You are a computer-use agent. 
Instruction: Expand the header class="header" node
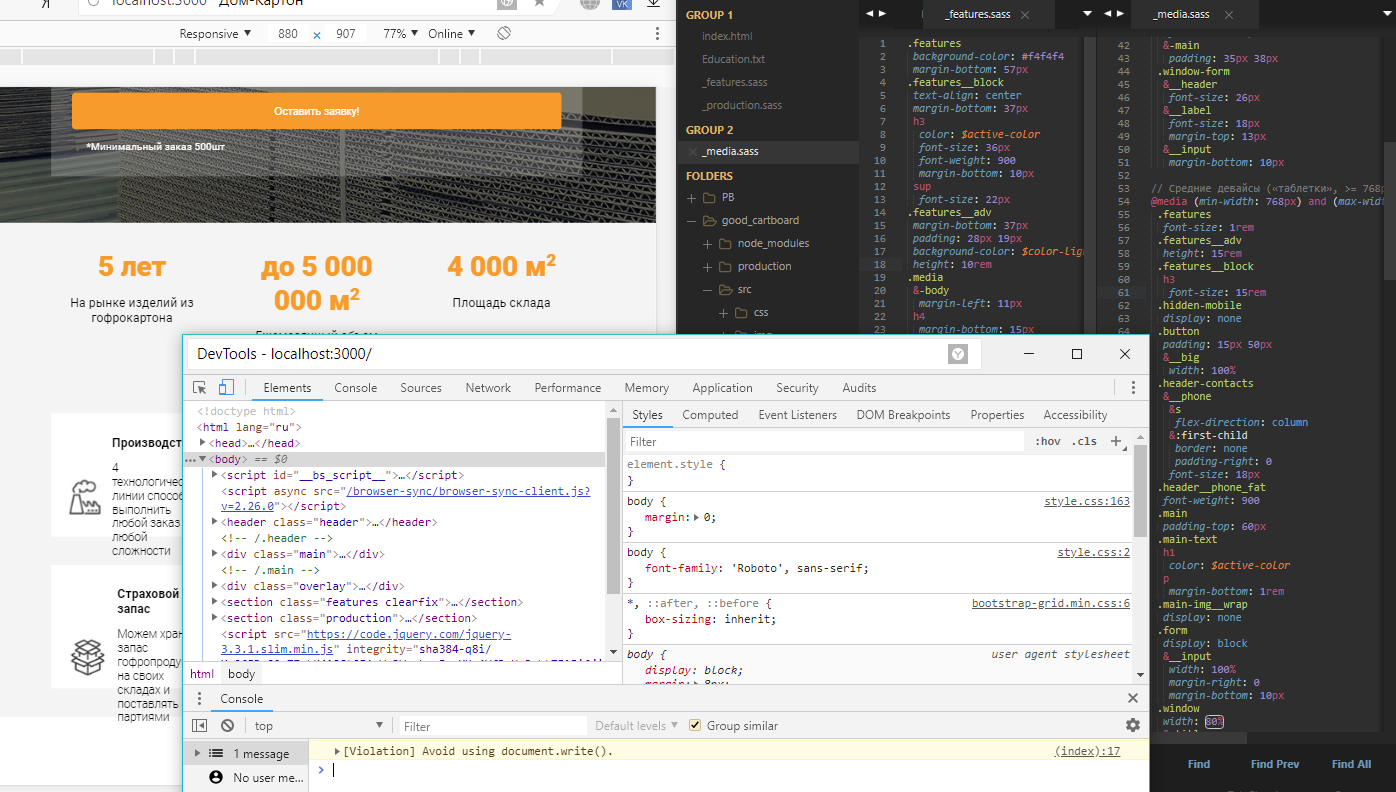click(x=215, y=522)
